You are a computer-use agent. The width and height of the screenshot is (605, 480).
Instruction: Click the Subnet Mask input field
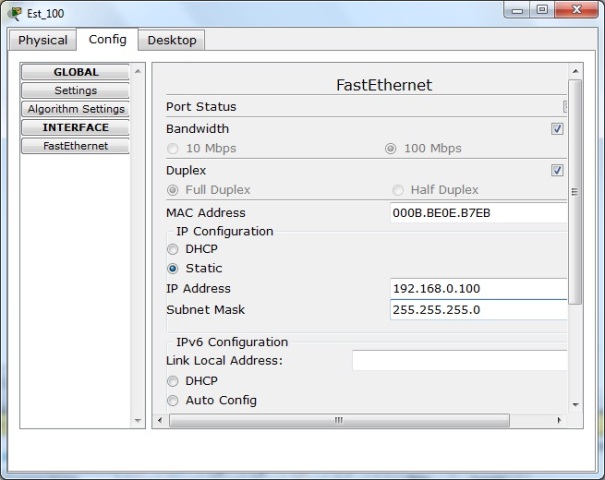click(x=478, y=310)
